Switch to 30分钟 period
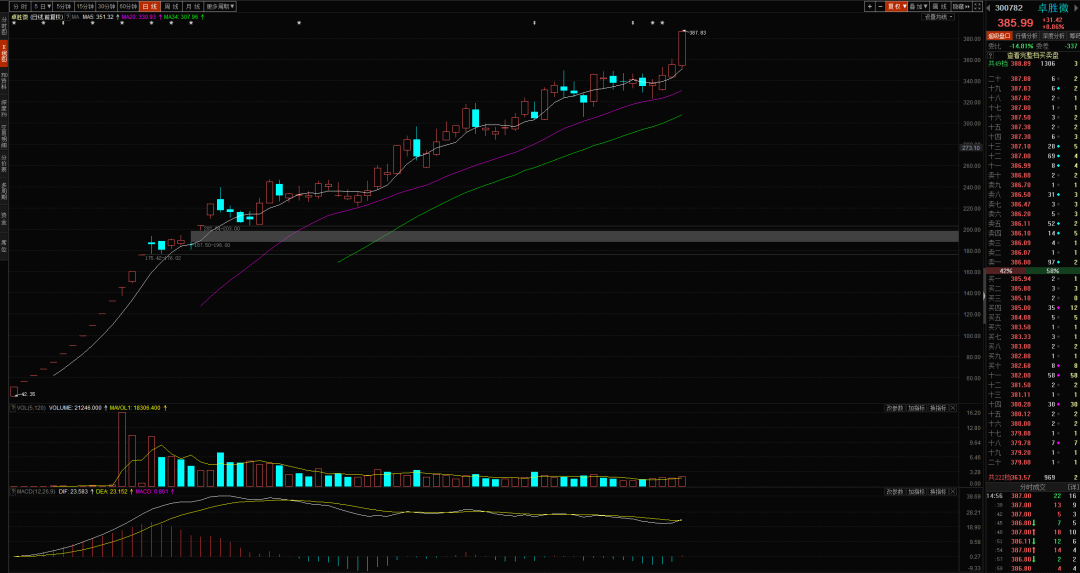The width and height of the screenshot is (1080, 573). point(106,6)
